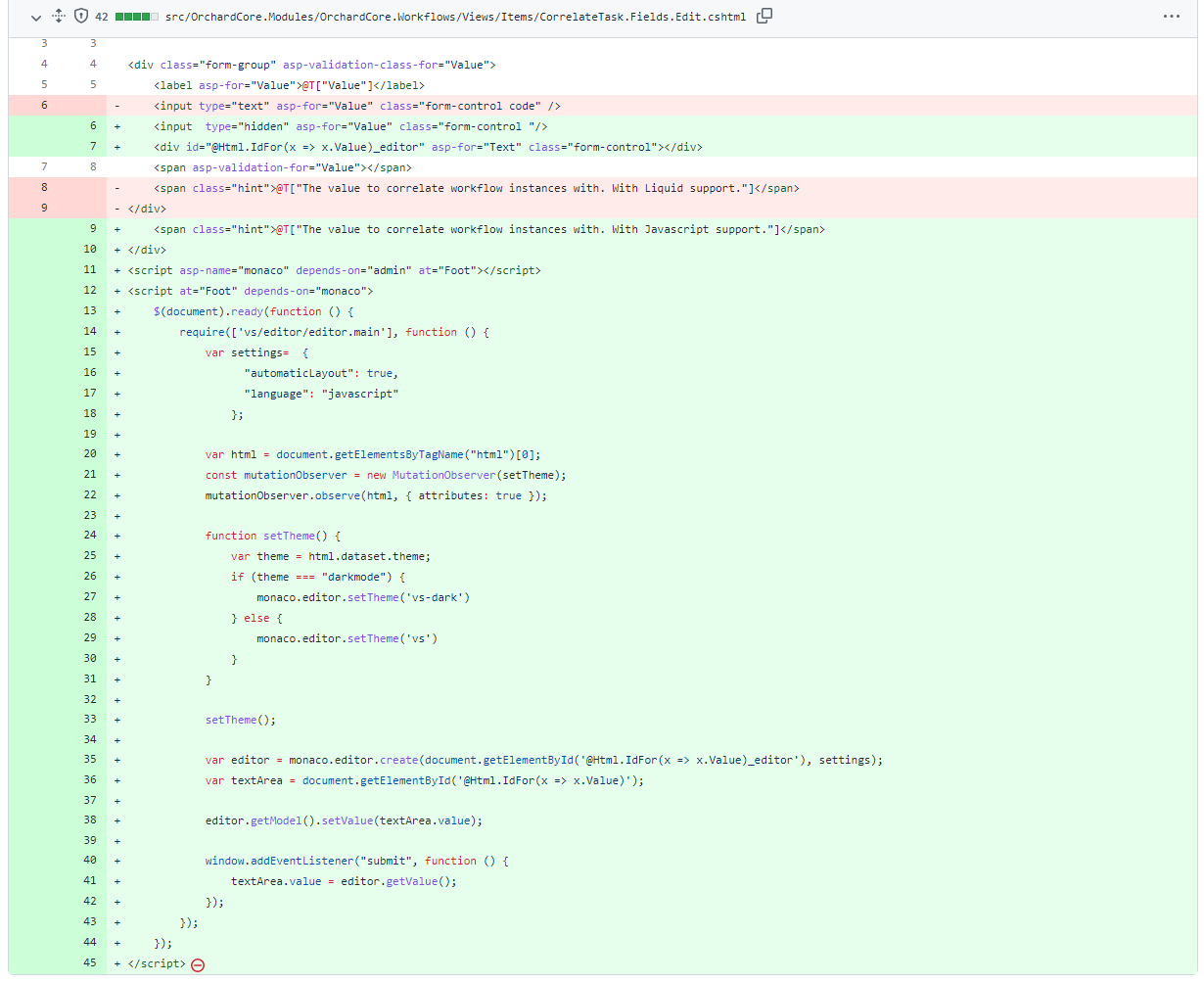
Task: Click the setTheme('vs') line
Action: [603, 638]
